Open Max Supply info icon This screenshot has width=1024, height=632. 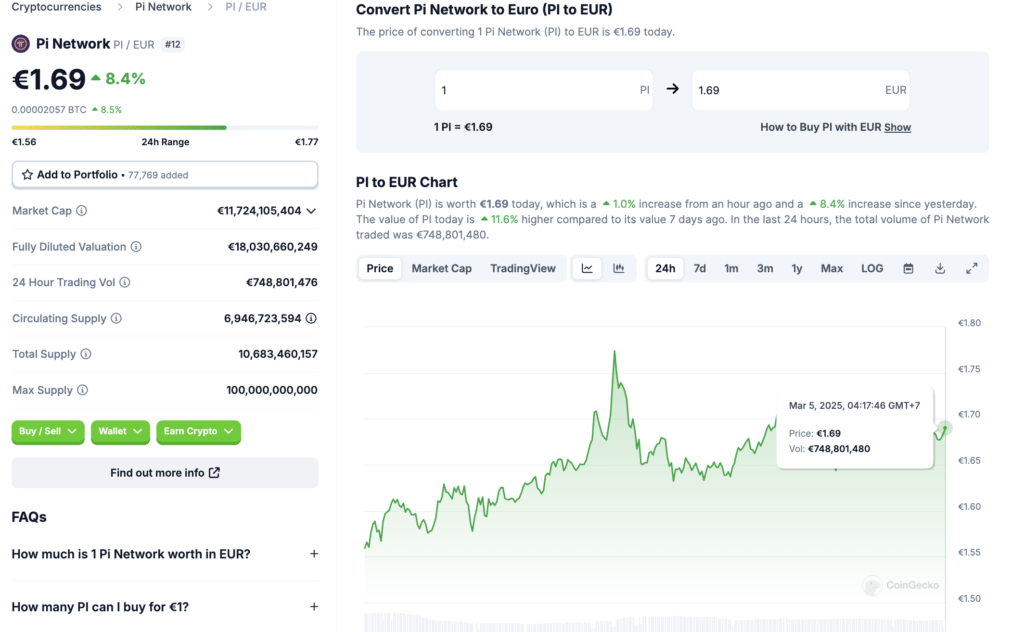pyautogui.click(x=82, y=390)
